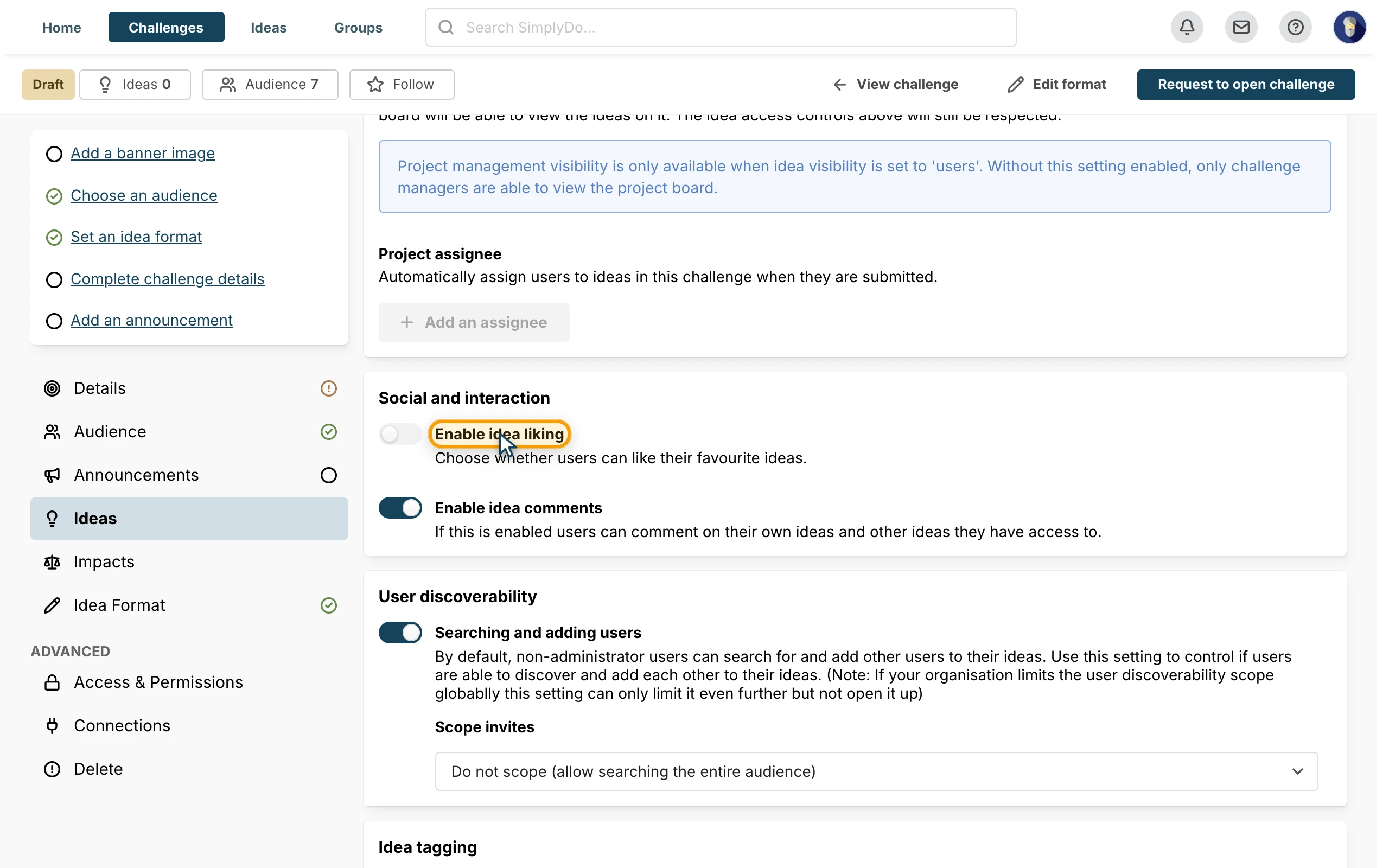Image resolution: width=1389 pixels, height=868 pixels.
Task: Toggle Searching and adding users switch
Action: 400,633
